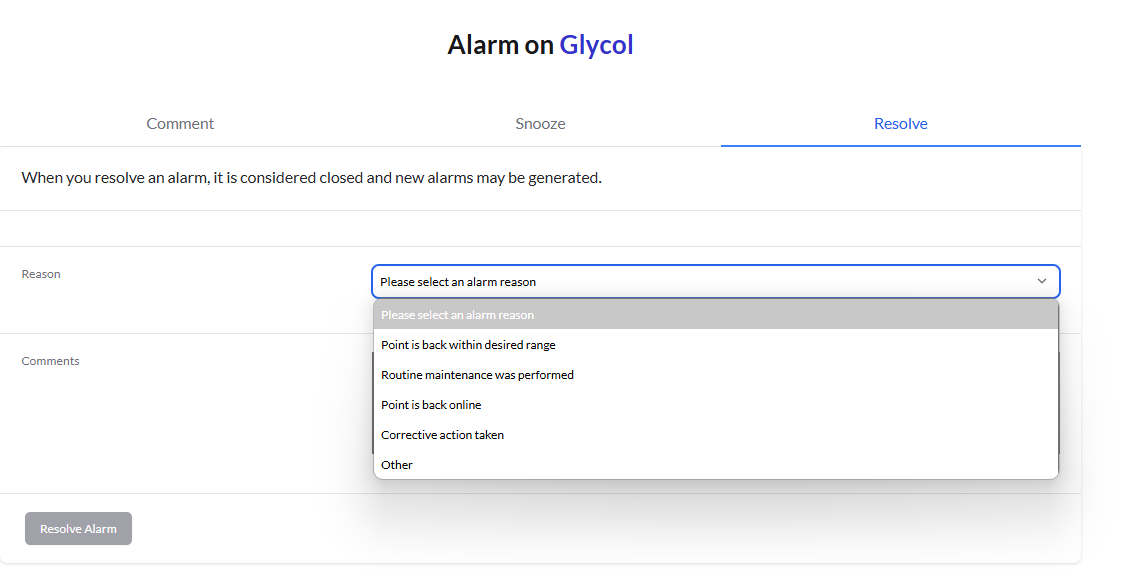
Task: Select 'Corrective action taken' reason
Action: (x=716, y=435)
